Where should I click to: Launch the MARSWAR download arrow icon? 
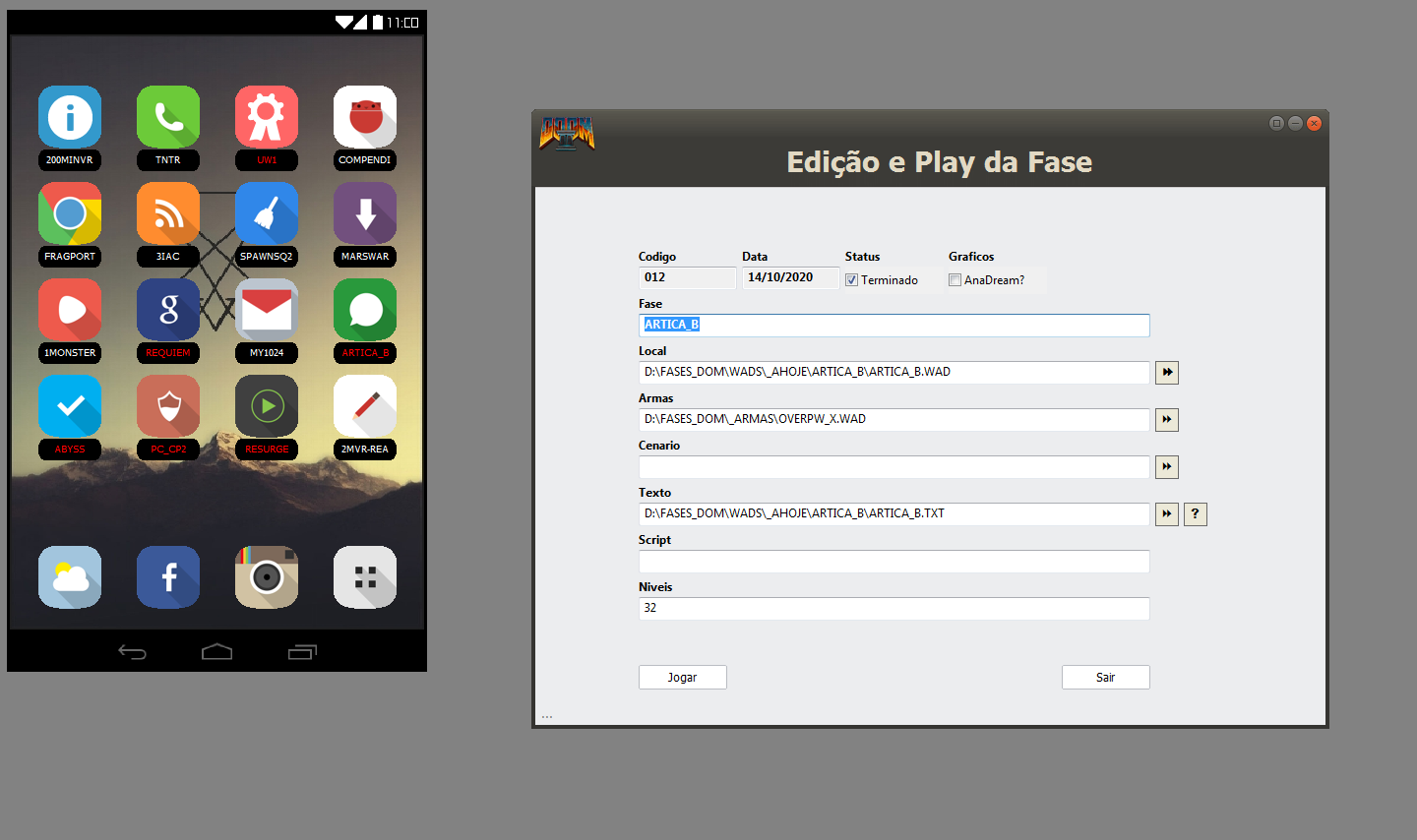pyautogui.click(x=365, y=213)
